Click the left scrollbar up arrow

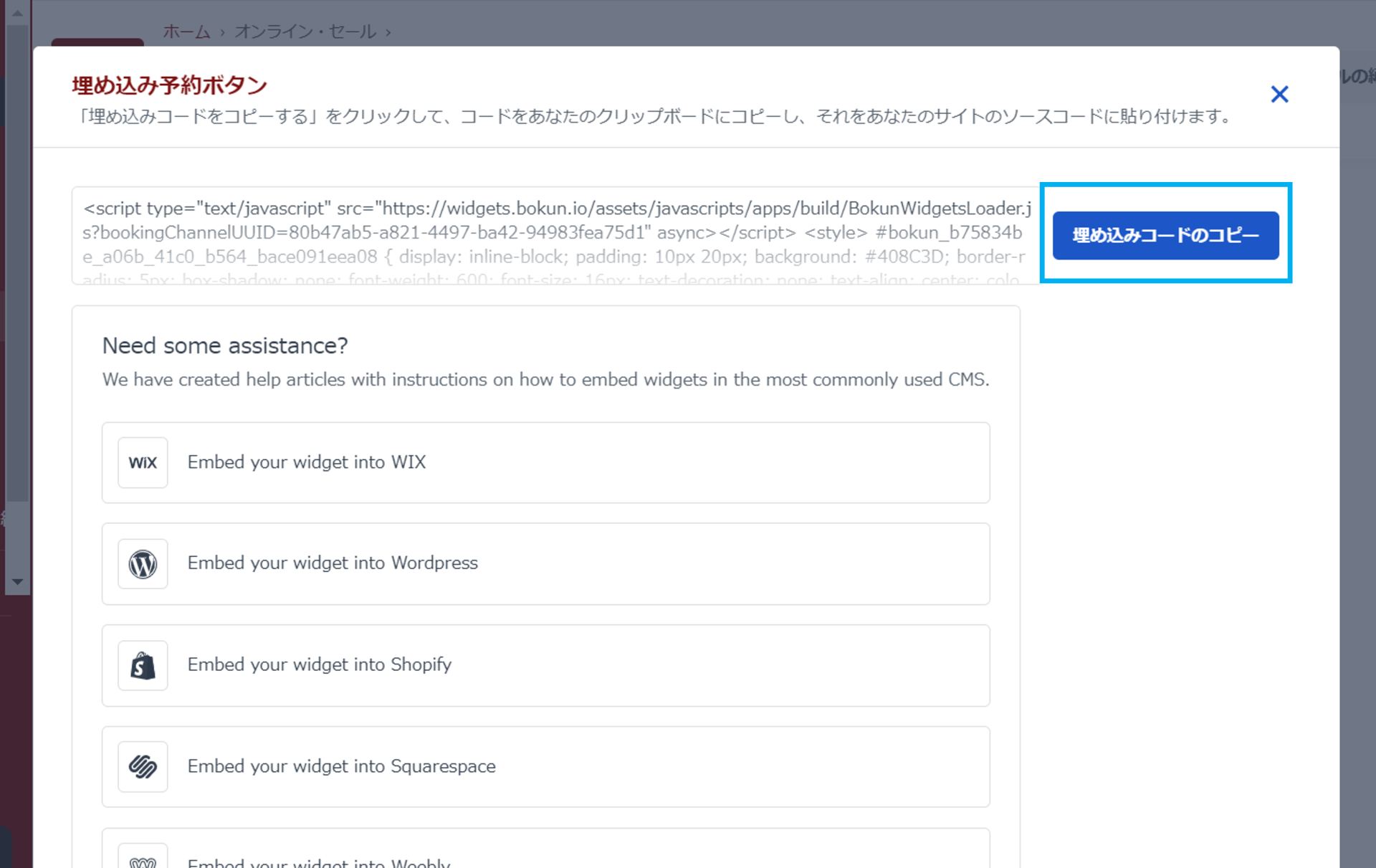(17, 13)
